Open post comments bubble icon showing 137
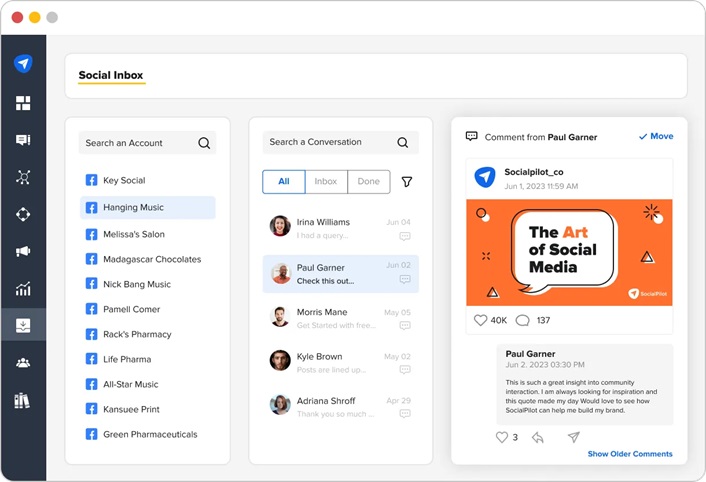The image size is (706, 482). (522, 320)
